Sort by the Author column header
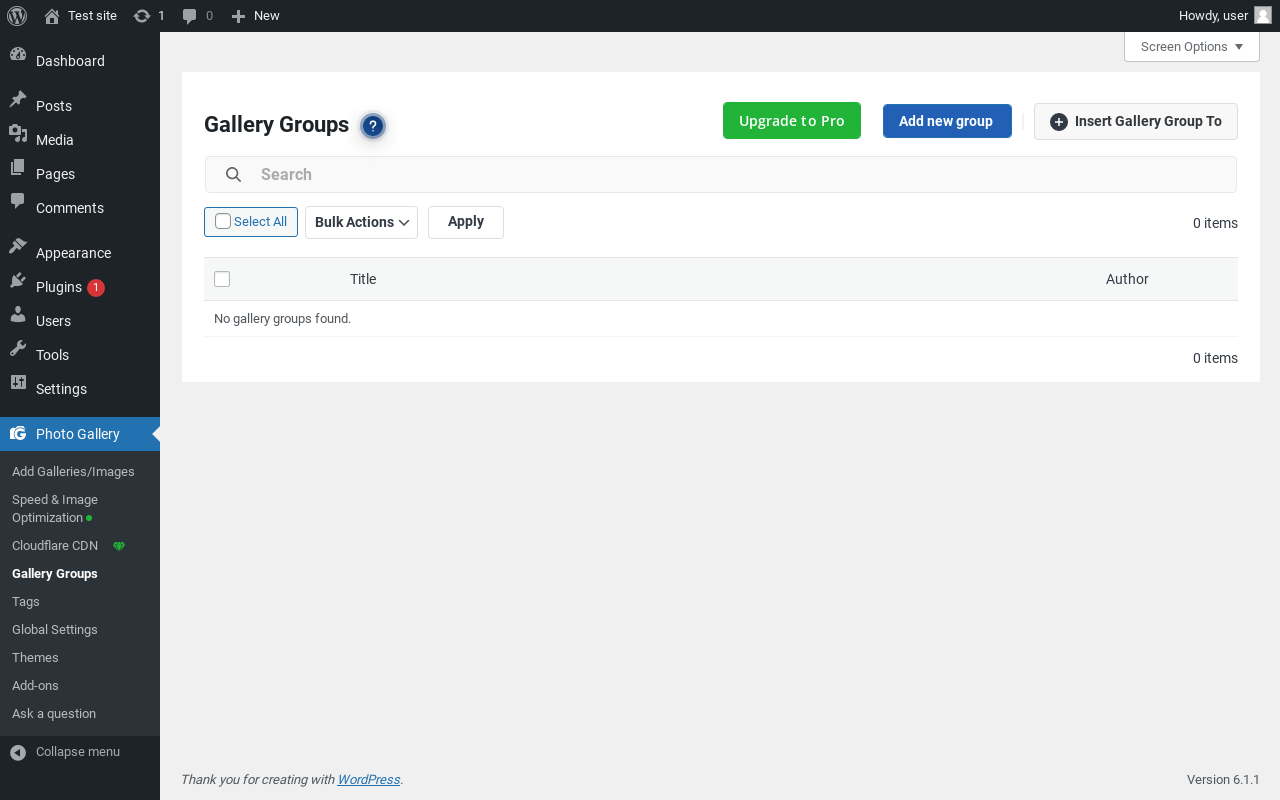1280x800 pixels. pyautogui.click(x=1127, y=279)
